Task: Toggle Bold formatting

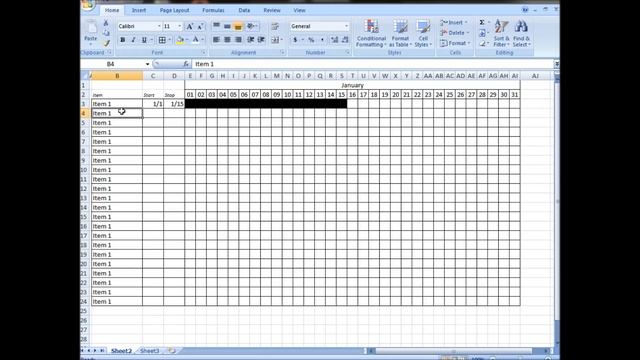Action: pyautogui.click(x=122, y=40)
